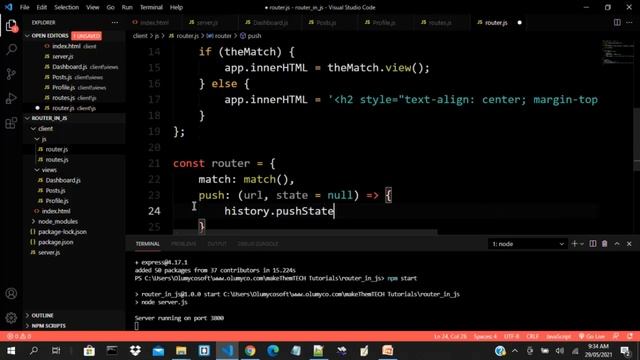This screenshot has height=360, width=640.
Task: Open the View menu
Action: pos(93,7)
